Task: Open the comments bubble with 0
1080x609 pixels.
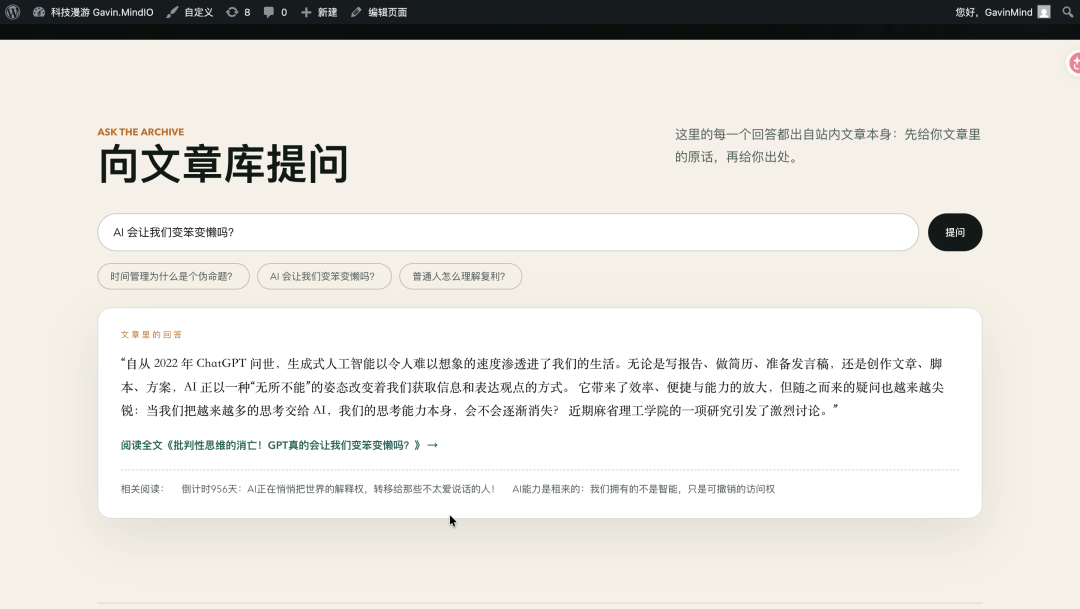Action: 276,12
